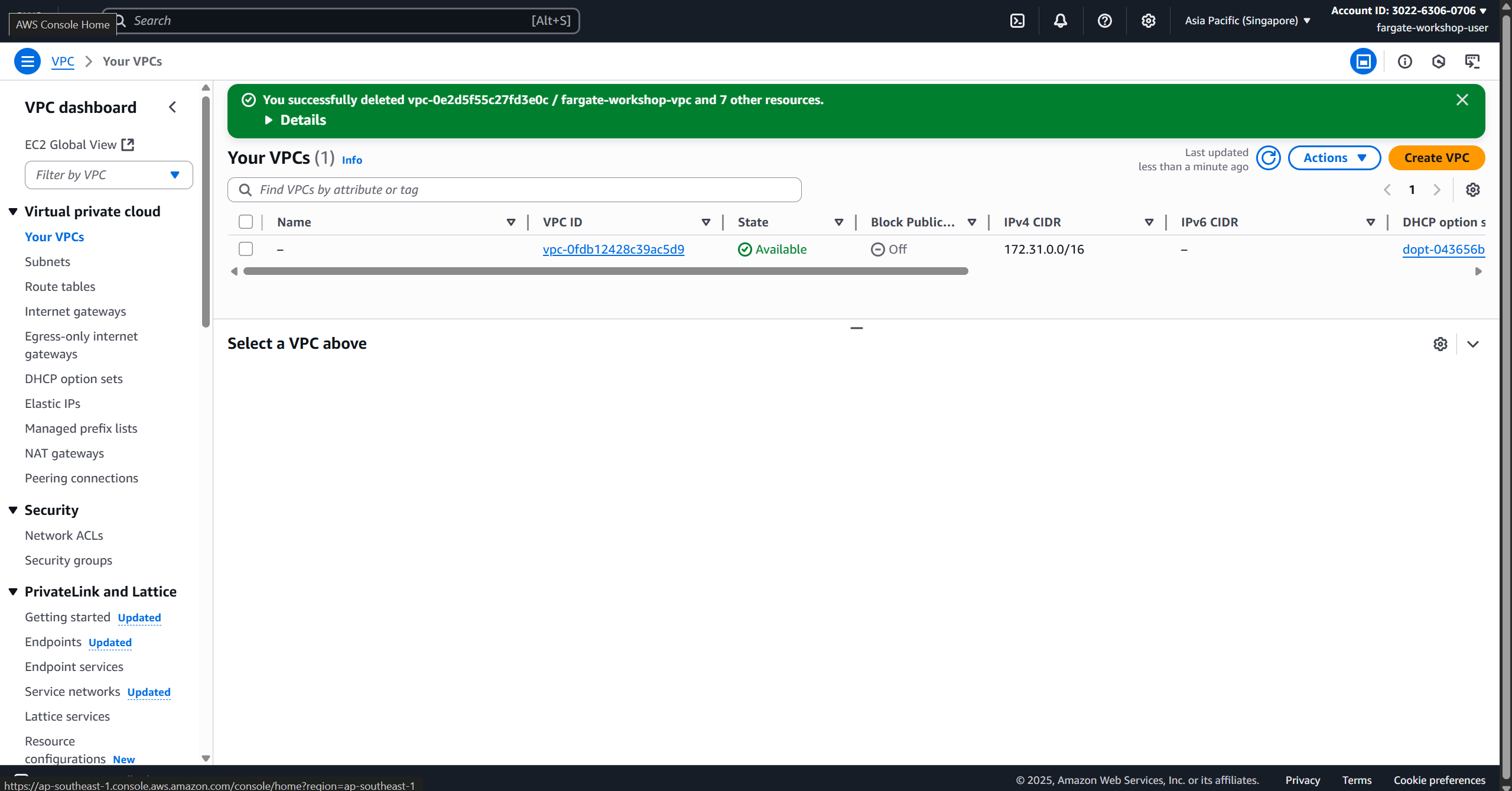Image resolution: width=1512 pixels, height=791 pixels.
Task: Open Security groups in sidebar
Action: [x=69, y=560]
